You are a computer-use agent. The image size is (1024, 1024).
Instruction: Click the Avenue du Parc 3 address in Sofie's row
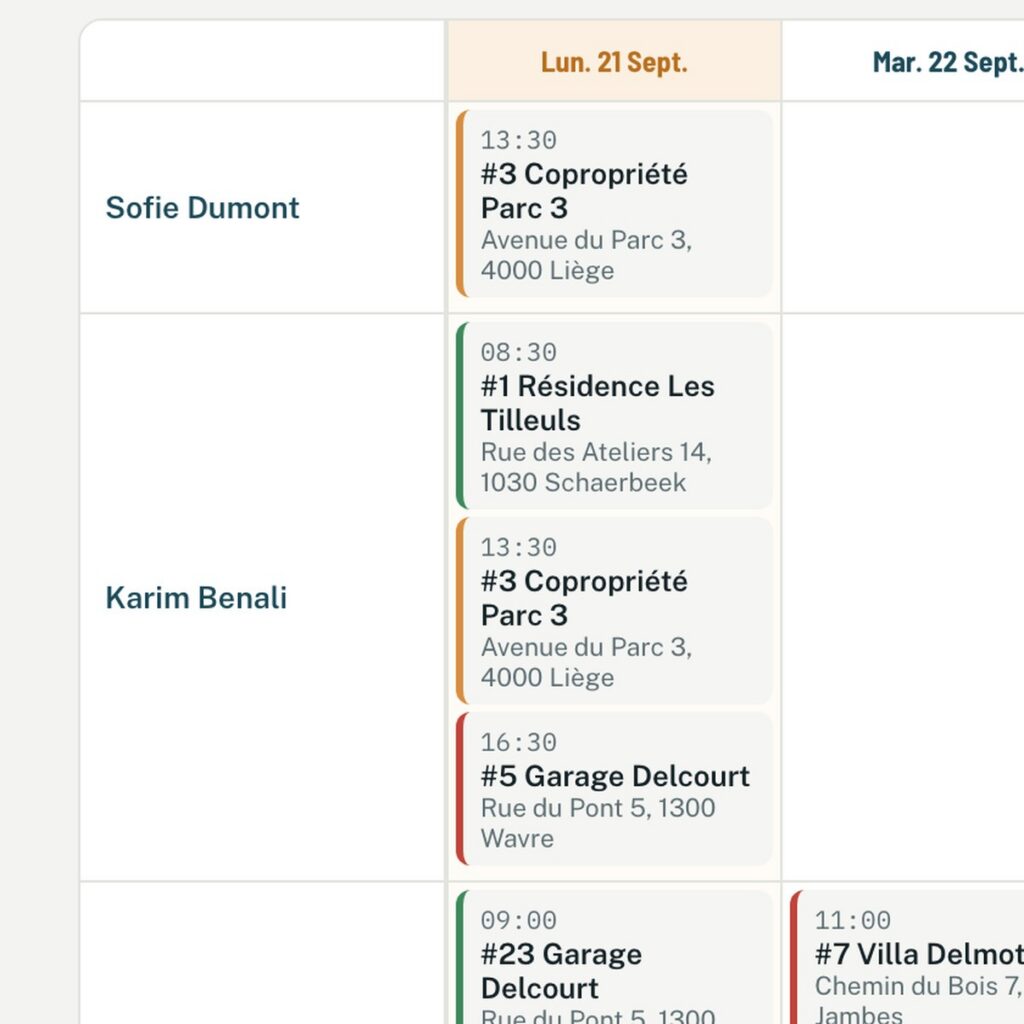586,255
